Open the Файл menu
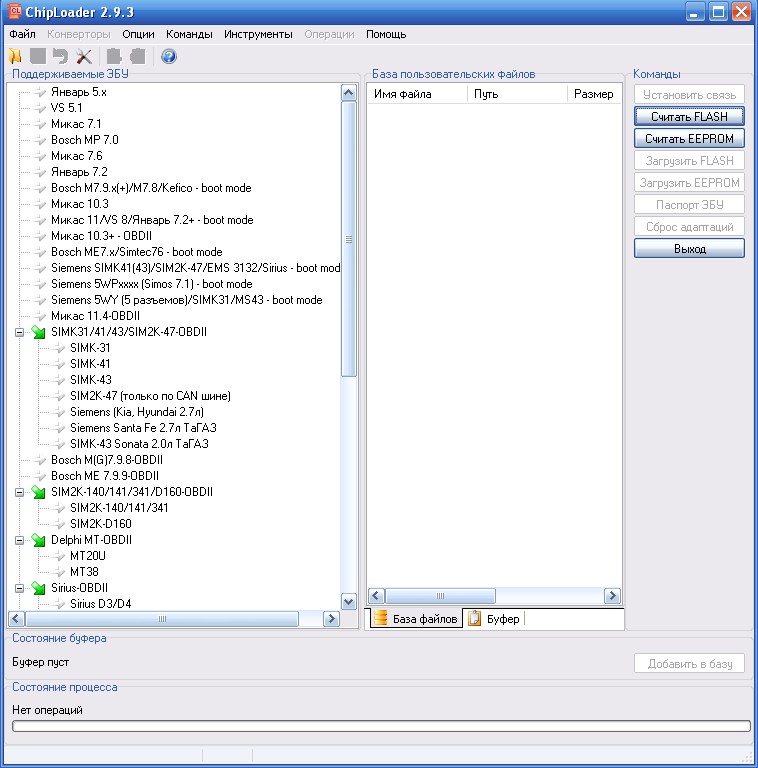 [x=22, y=34]
